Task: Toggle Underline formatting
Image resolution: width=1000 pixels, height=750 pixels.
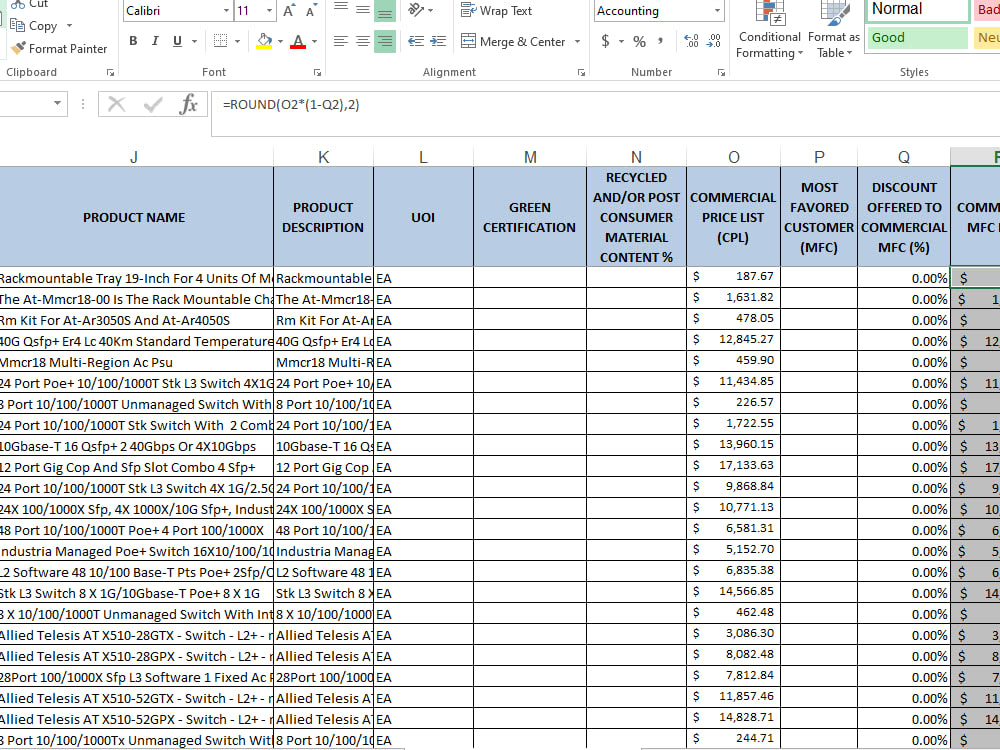Action: tap(177, 41)
